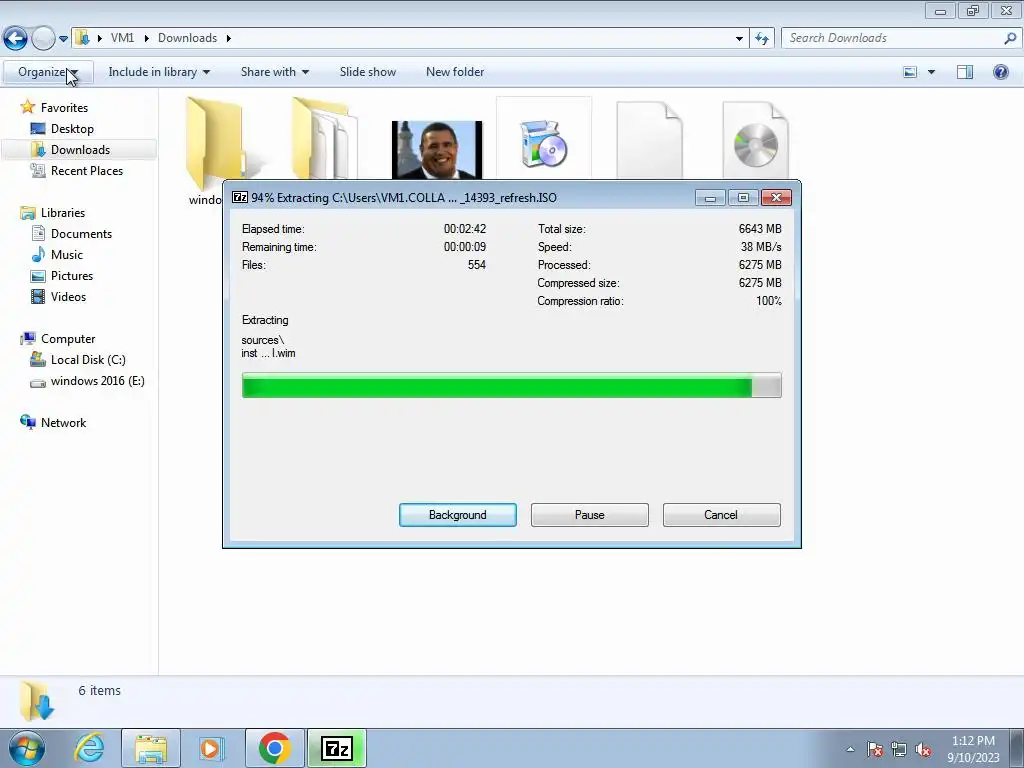Launch Google Chrome from taskbar
1024x768 pixels.
click(274, 748)
